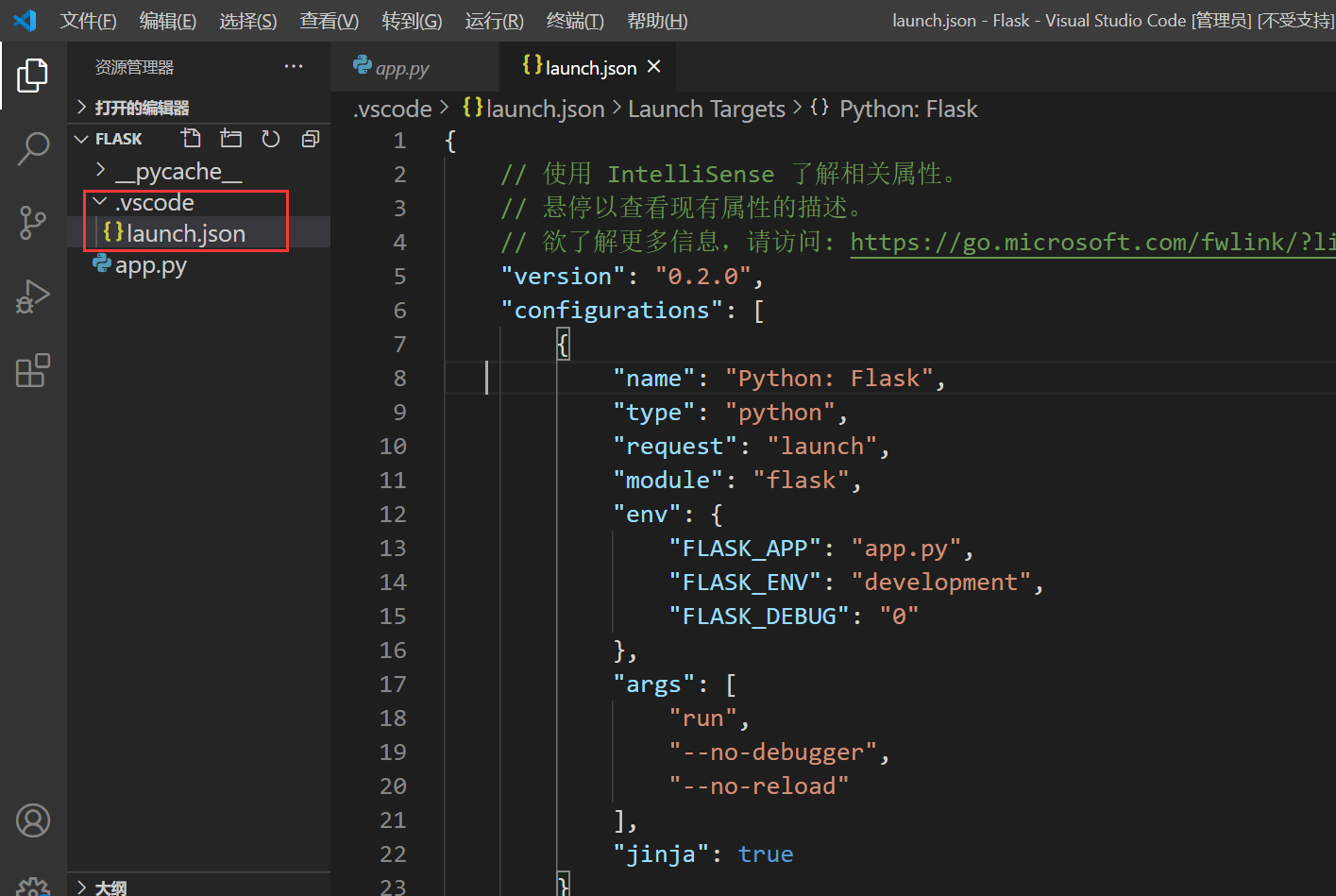
Task: Close the launch.json editor tab
Action: tap(654, 66)
